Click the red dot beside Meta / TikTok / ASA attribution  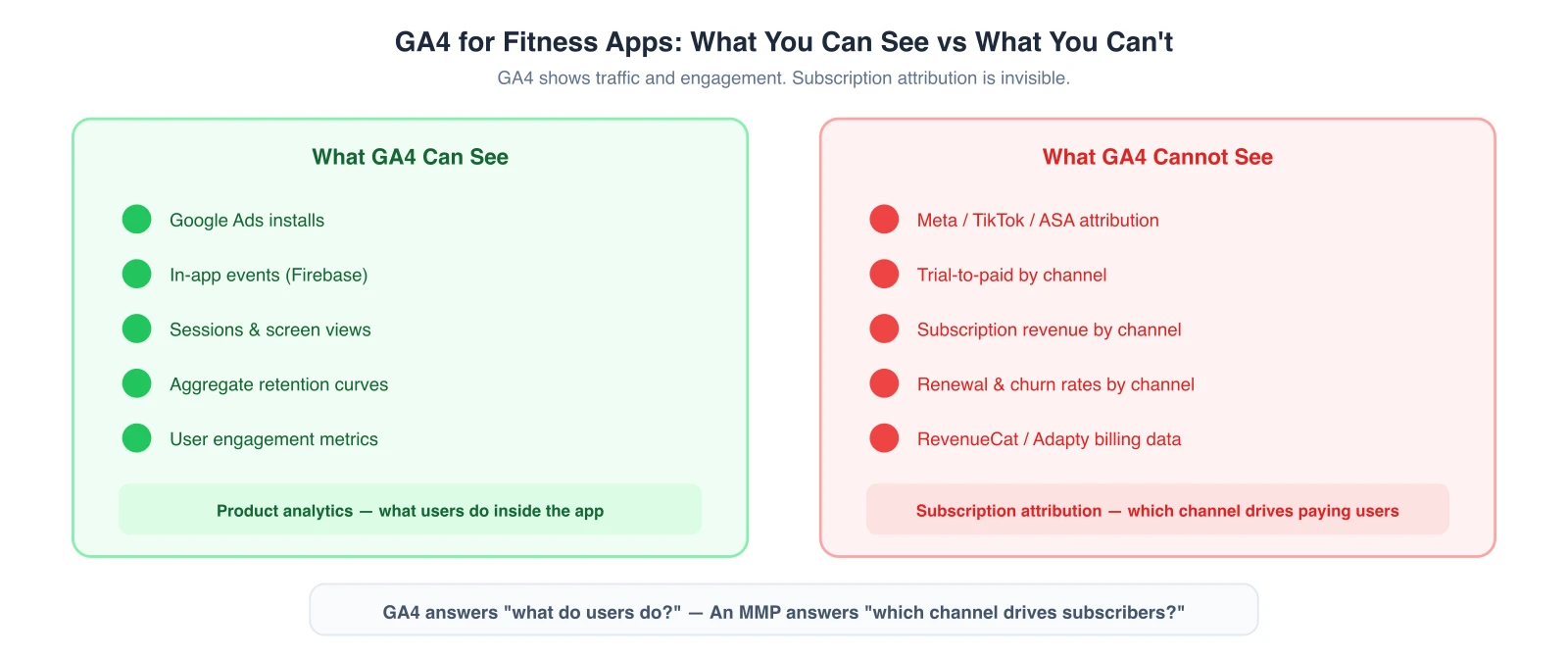click(x=884, y=220)
